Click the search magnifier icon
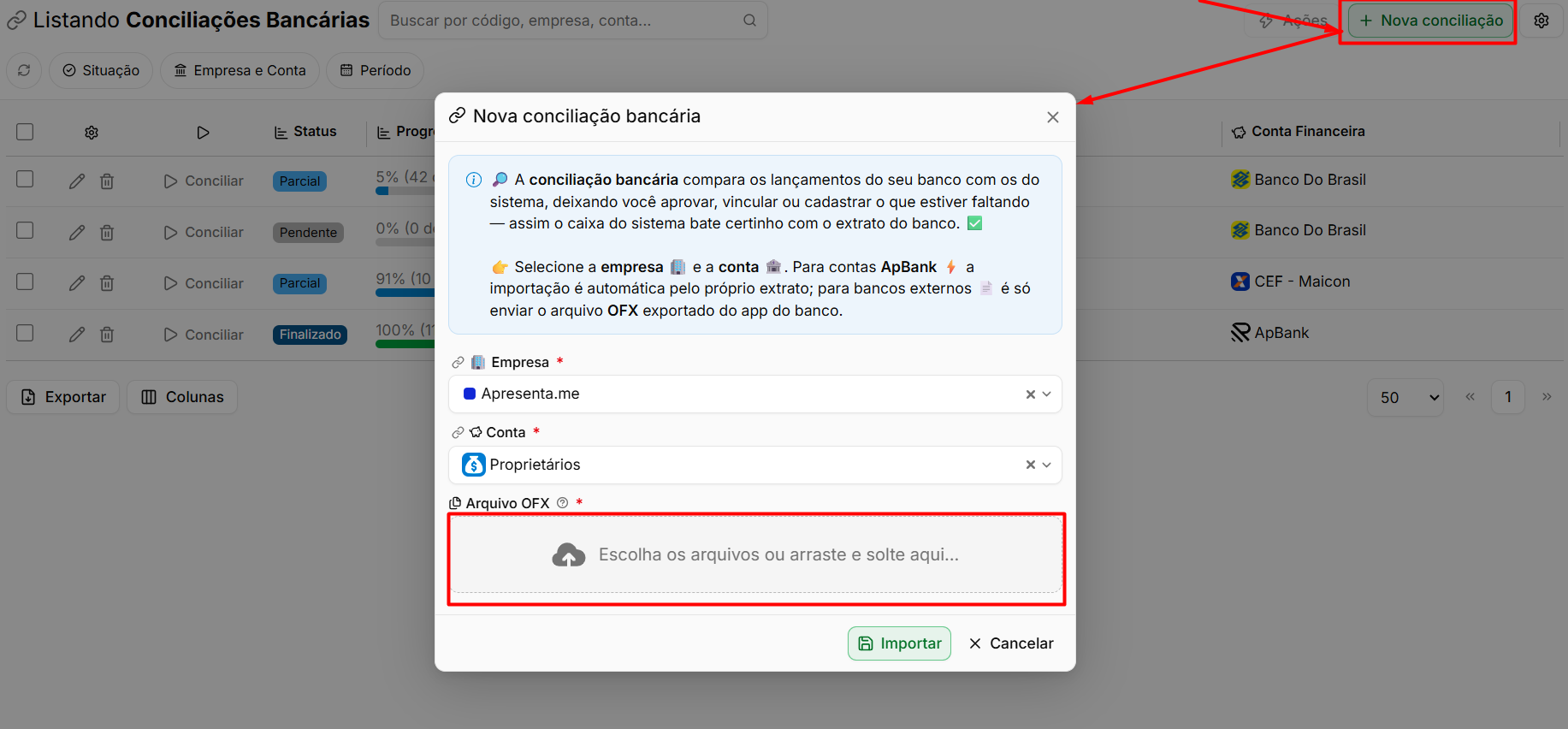The image size is (1568, 729). (x=749, y=21)
